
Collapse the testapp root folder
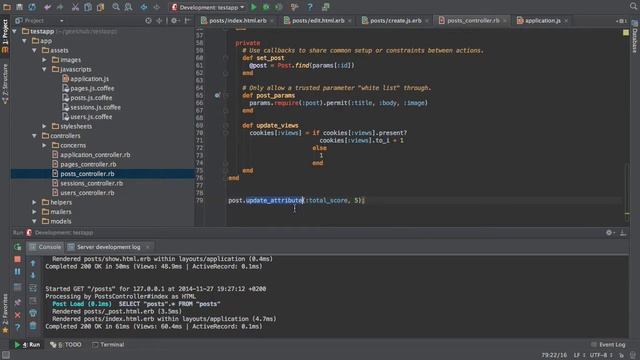pos(15,31)
